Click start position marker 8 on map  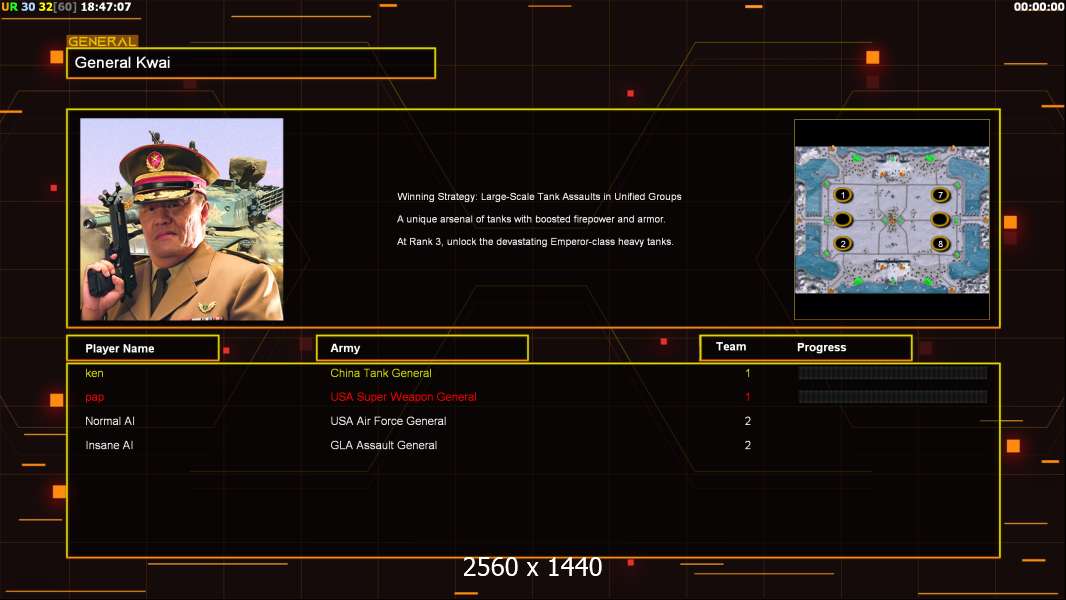click(940, 244)
